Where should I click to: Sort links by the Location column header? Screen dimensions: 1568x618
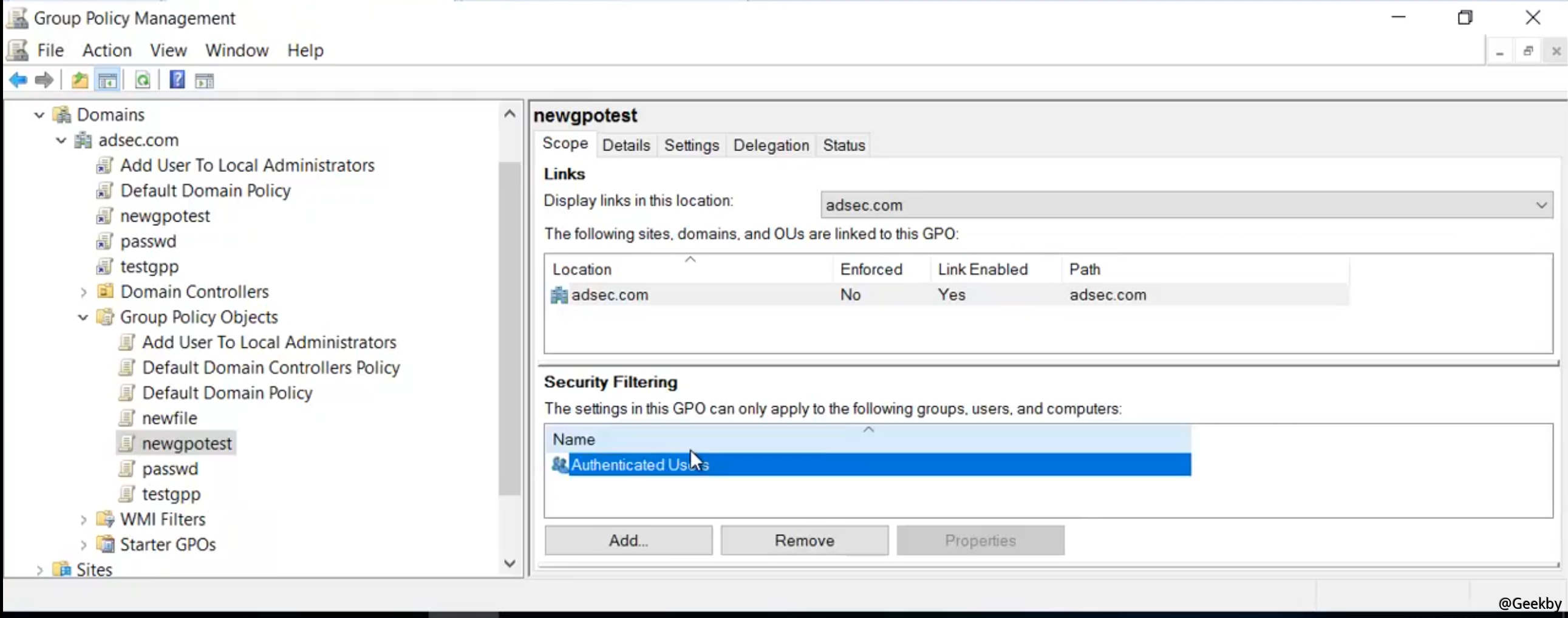coord(581,270)
